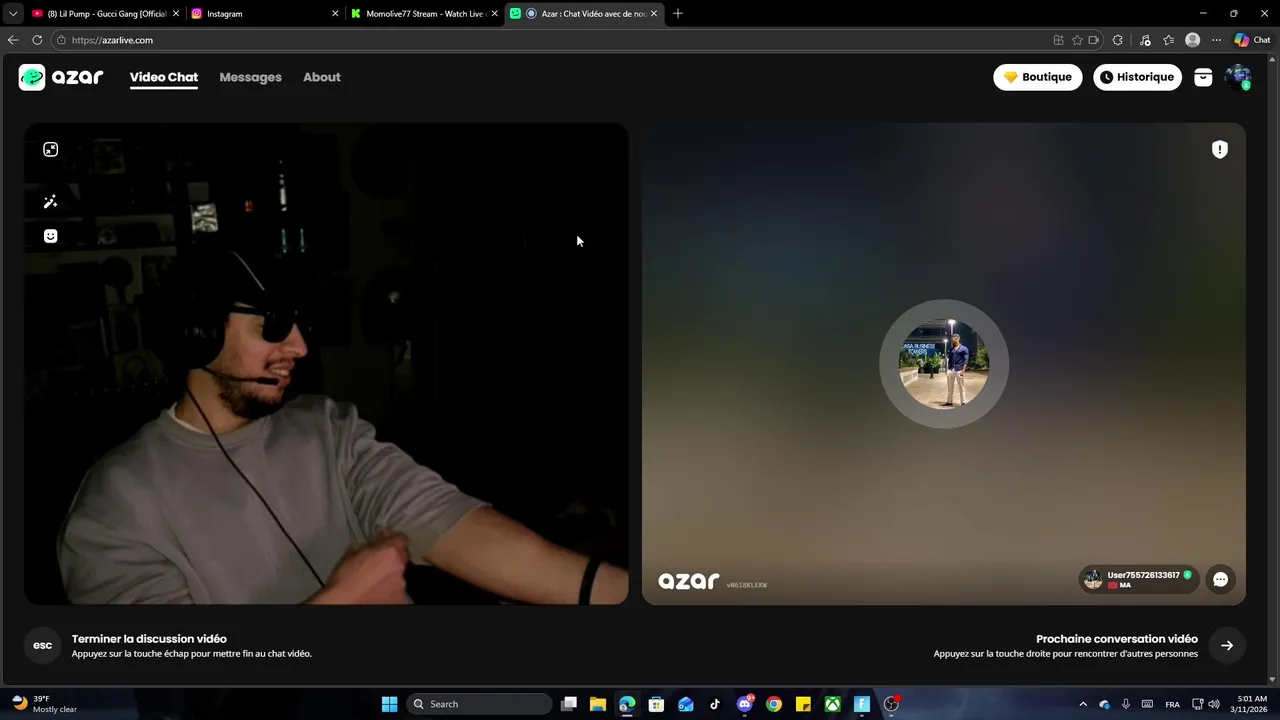Open the Xbox app from taskbar
The width and height of the screenshot is (1280, 720).
click(x=832, y=704)
